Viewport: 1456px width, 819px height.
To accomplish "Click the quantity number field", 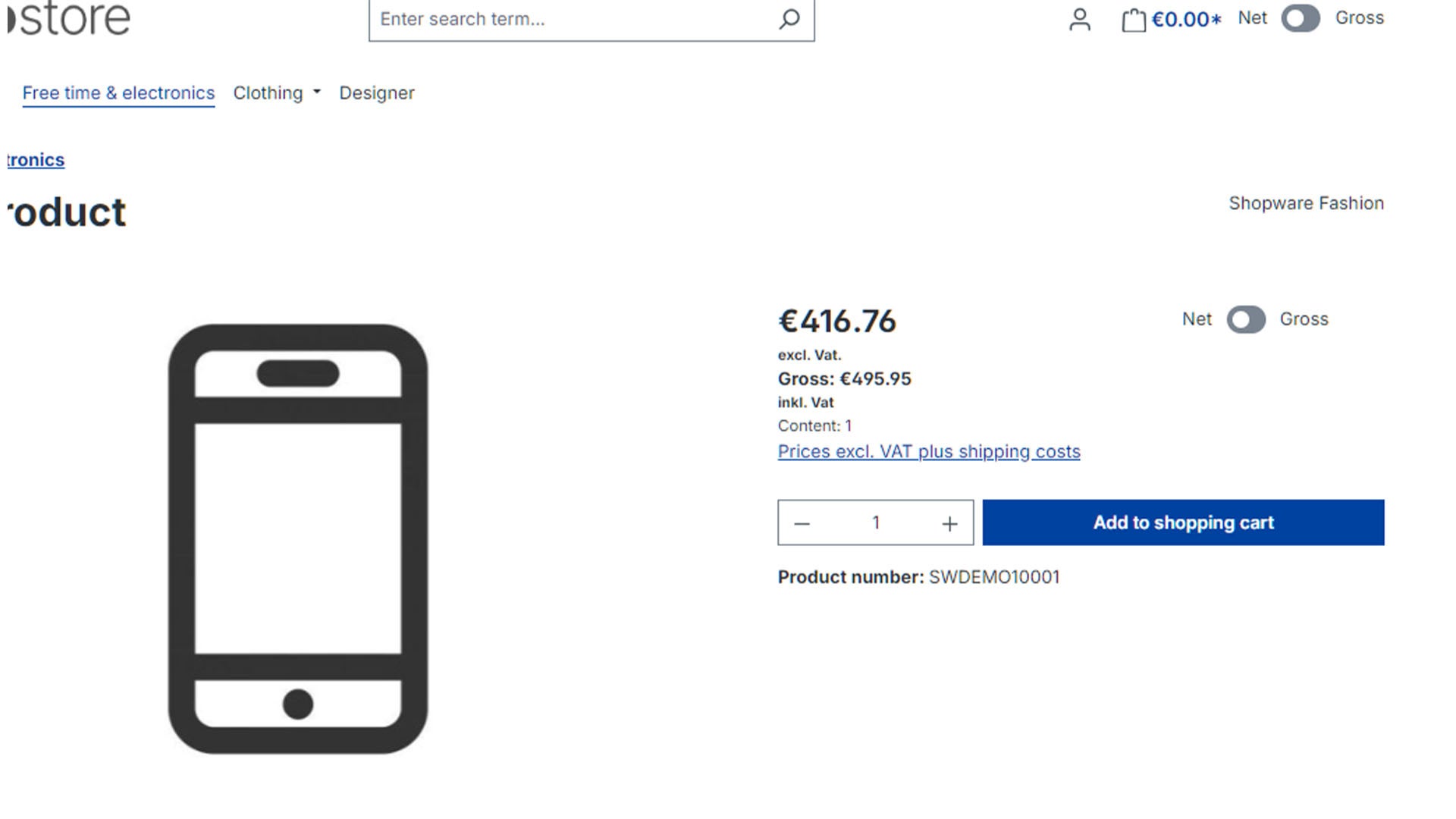I will point(876,522).
